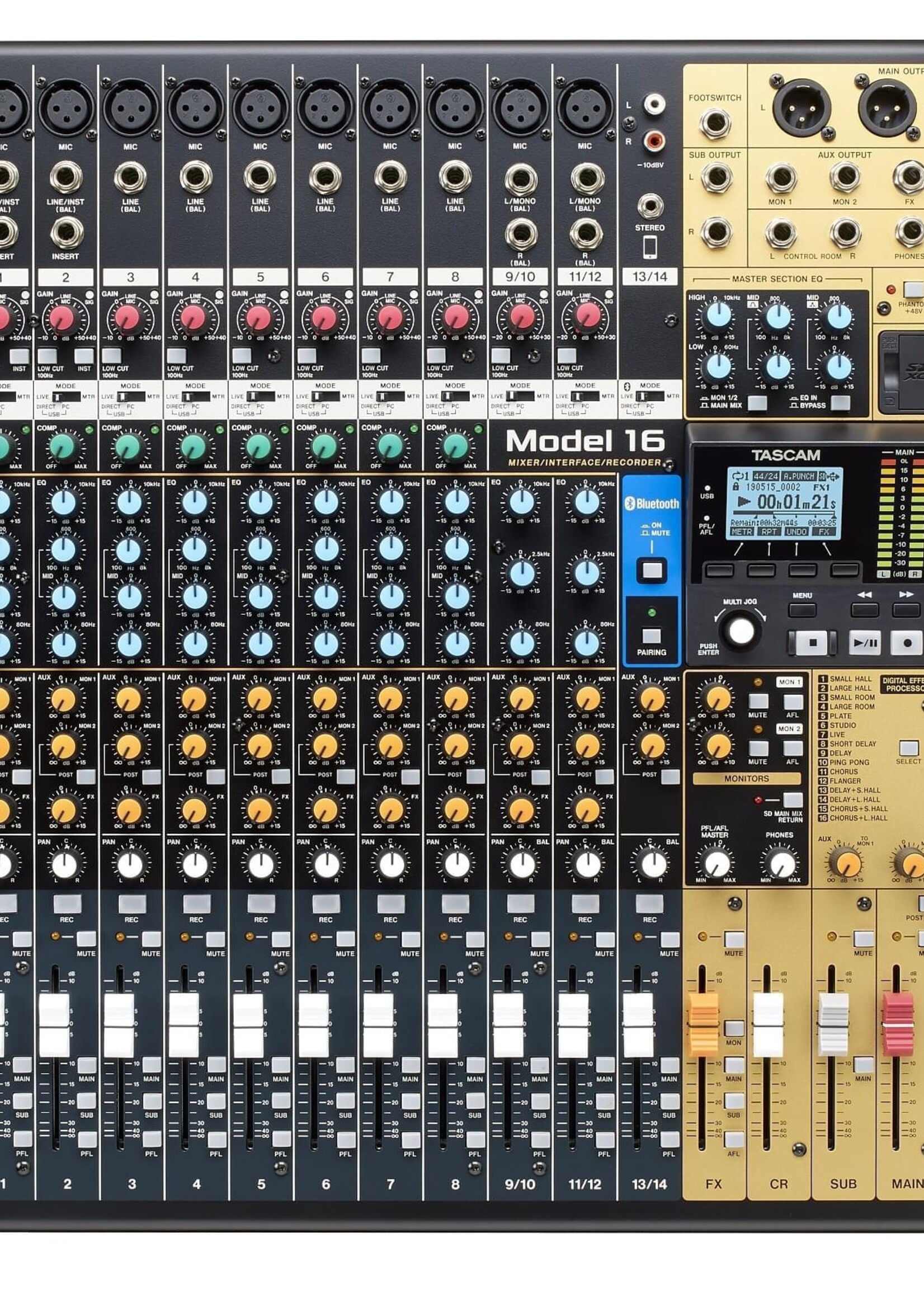Arm channel 5 with its REC button
924x1294 pixels.
pyautogui.click(x=261, y=903)
